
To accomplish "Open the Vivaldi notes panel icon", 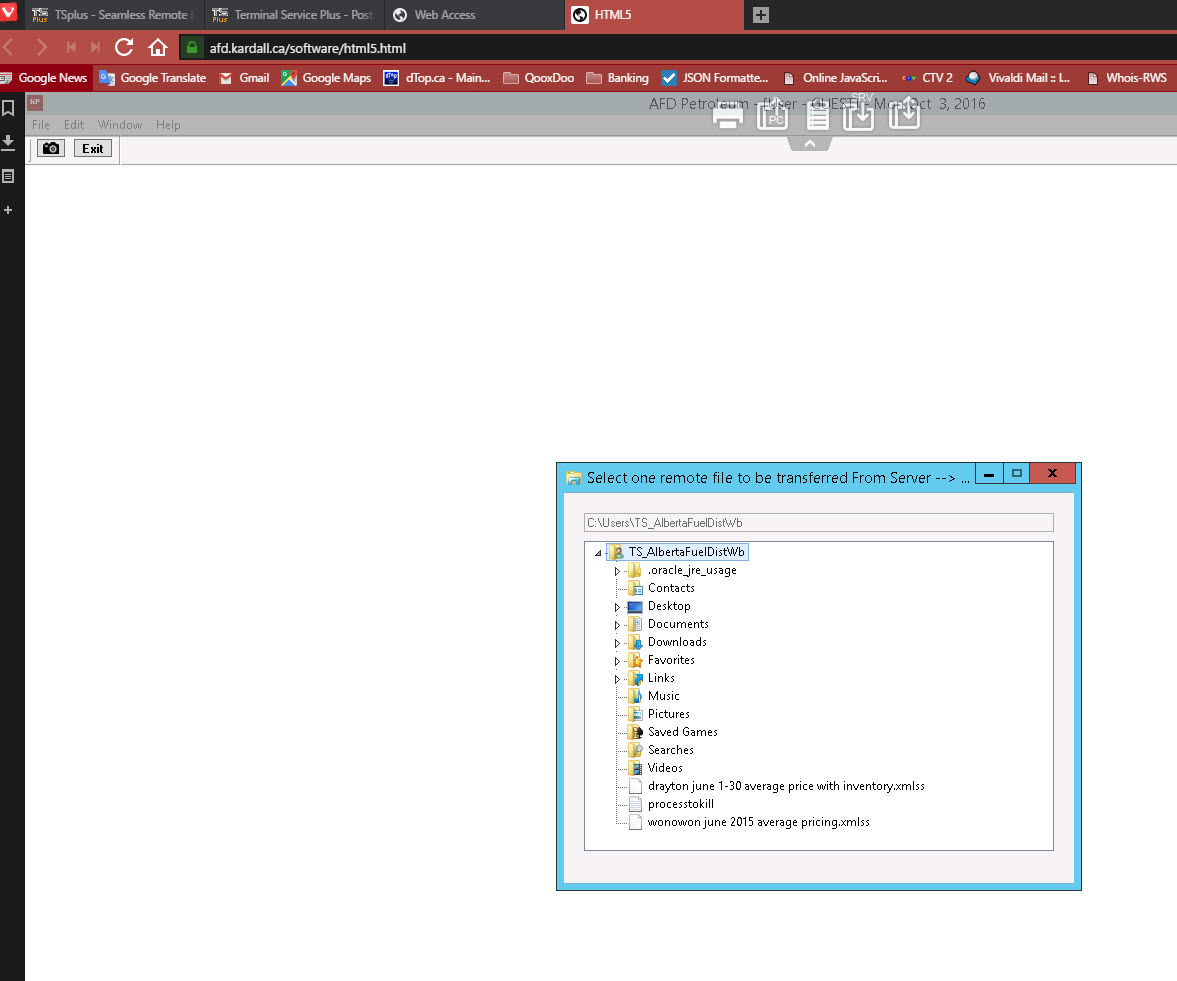I will pyautogui.click(x=8, y=176).
